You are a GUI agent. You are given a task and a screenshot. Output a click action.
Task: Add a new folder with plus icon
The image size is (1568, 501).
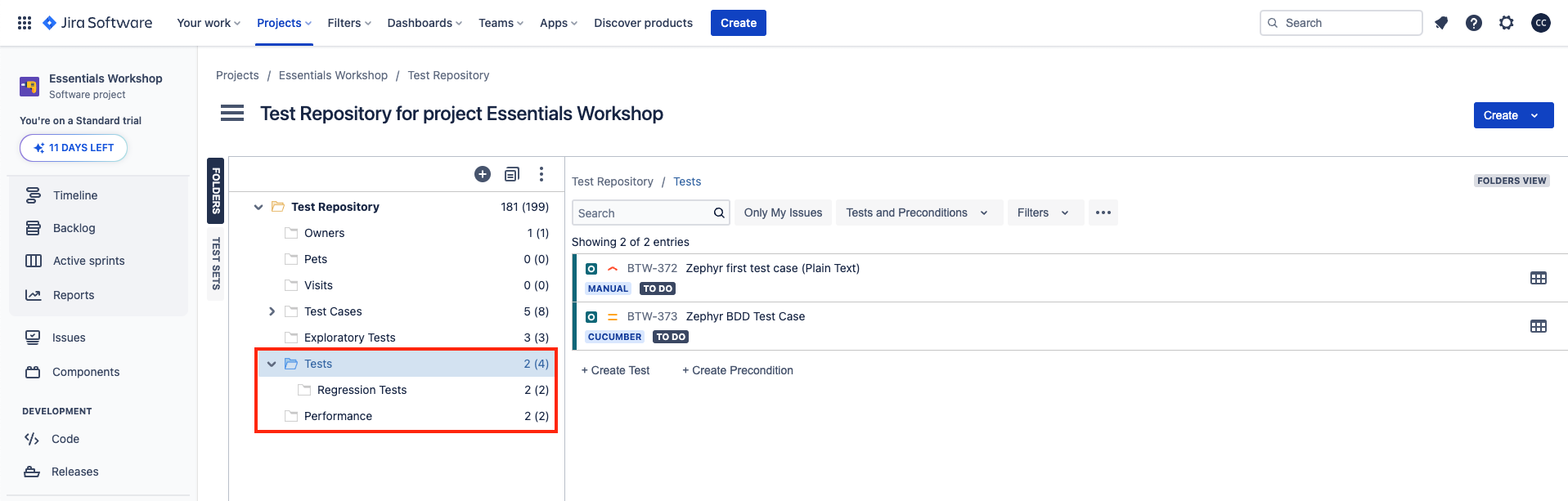tap(483, 174)
